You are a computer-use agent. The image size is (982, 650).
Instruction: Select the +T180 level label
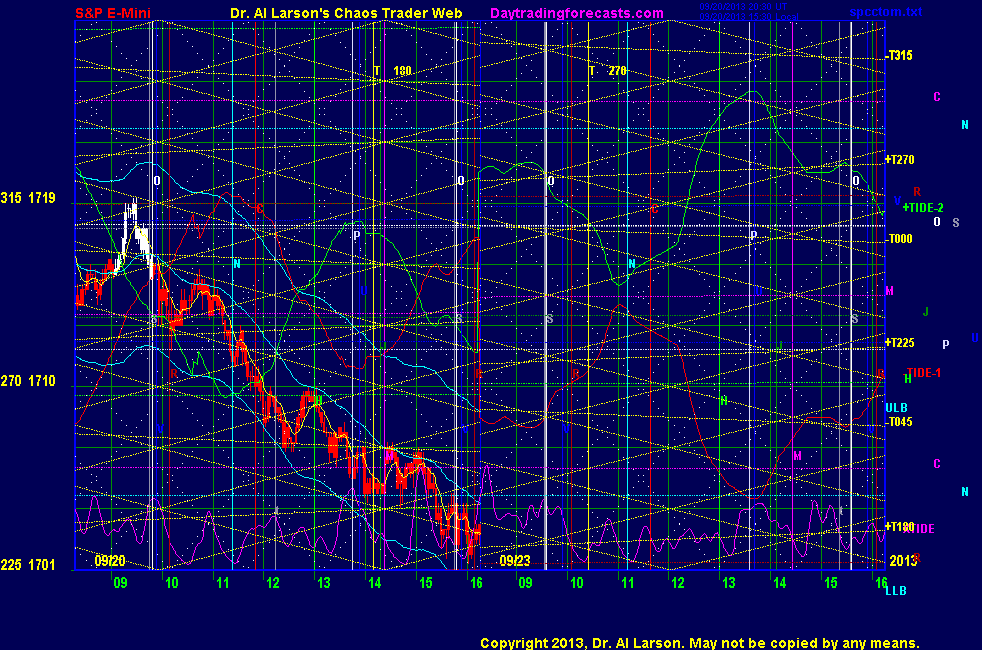pos(899,526)
